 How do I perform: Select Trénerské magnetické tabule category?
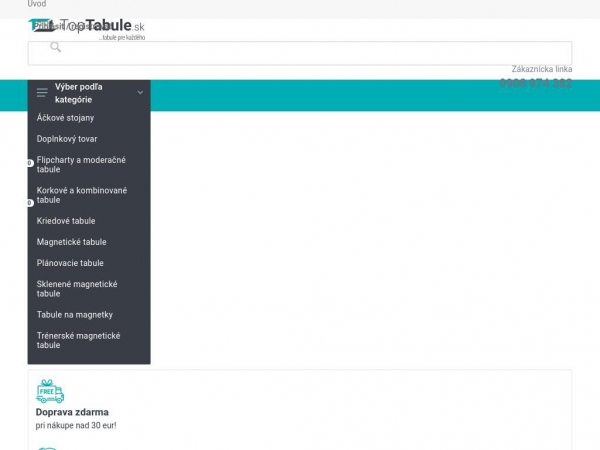(78, 340)
